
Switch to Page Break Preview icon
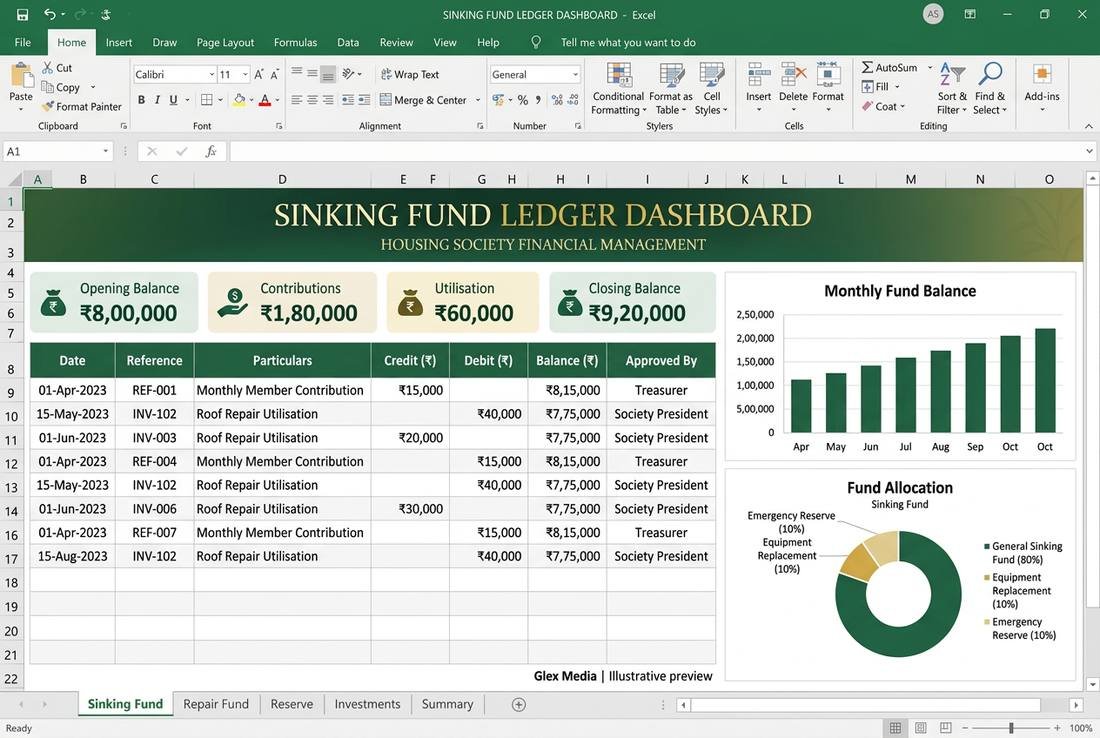(x=946, y=727)
